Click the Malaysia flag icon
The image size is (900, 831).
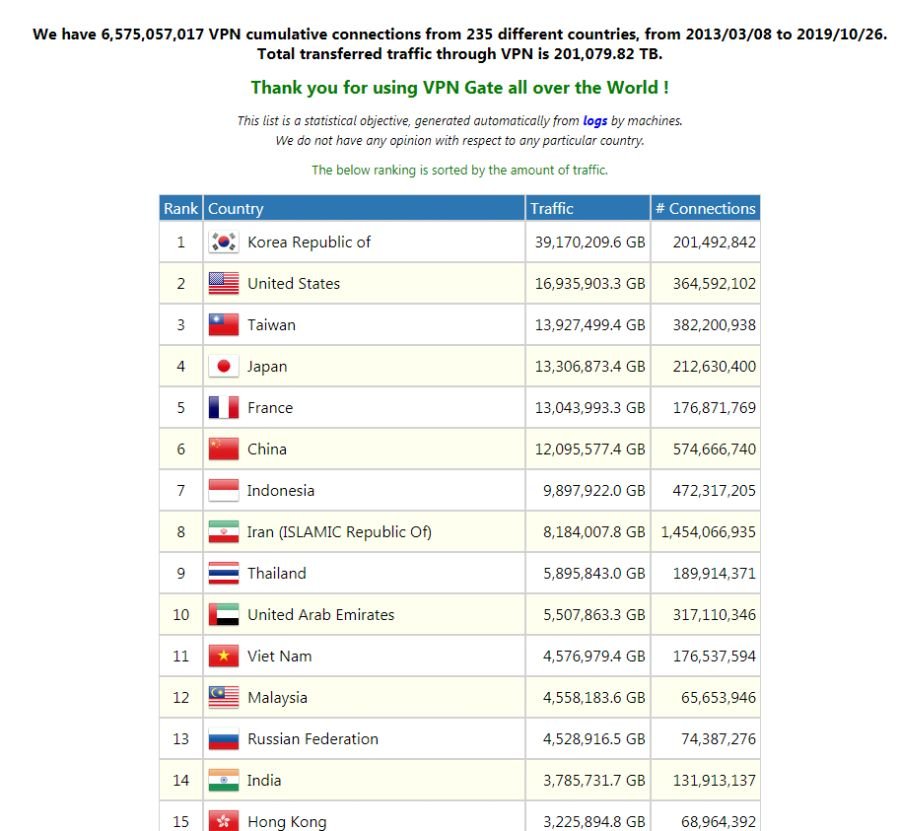pyautogui.click(x=223, y=698)
